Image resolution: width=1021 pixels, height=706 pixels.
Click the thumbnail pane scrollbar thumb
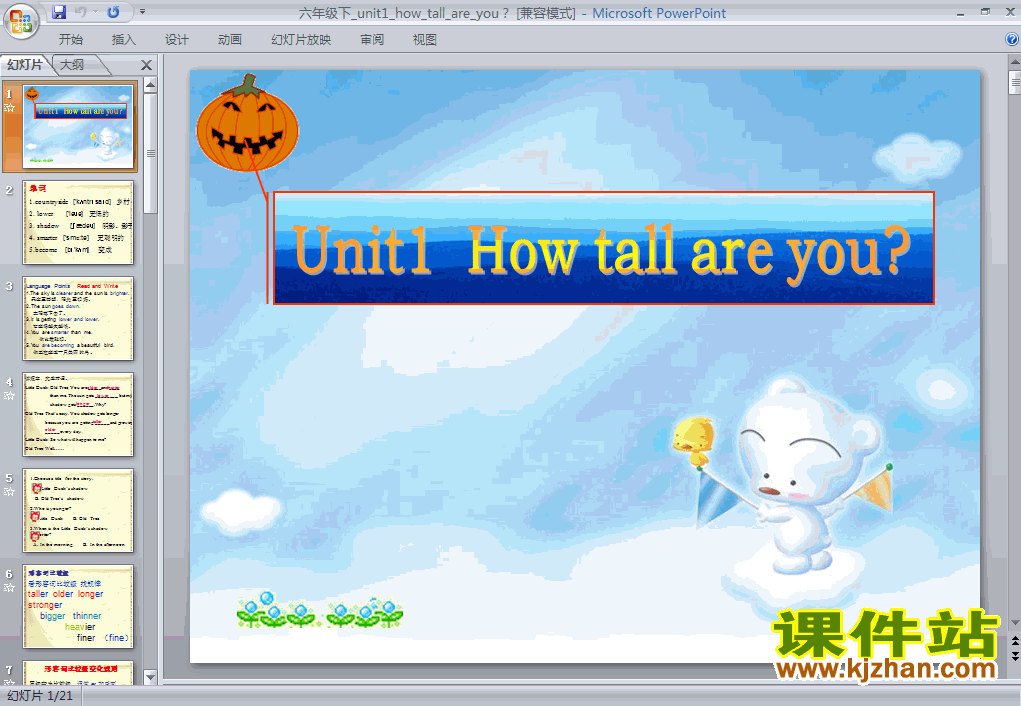point(150,154)
